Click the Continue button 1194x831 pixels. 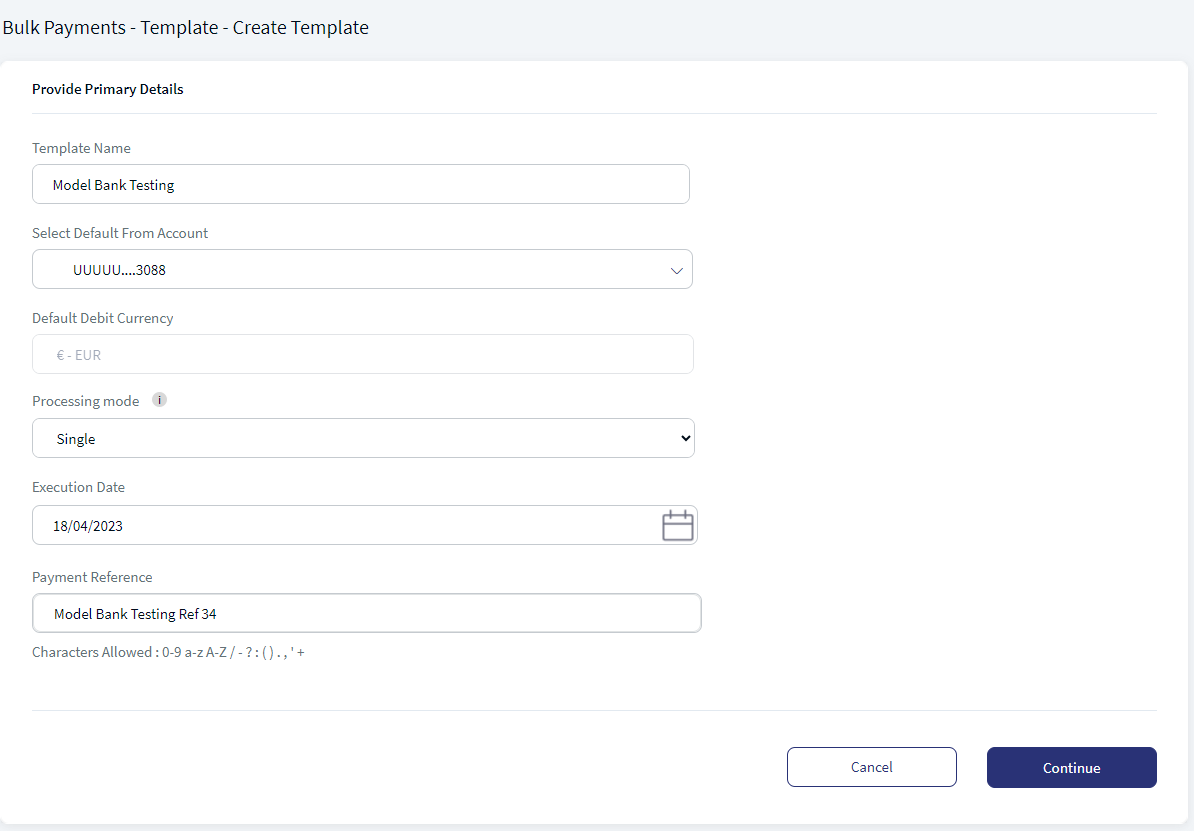pos(1071,768)
